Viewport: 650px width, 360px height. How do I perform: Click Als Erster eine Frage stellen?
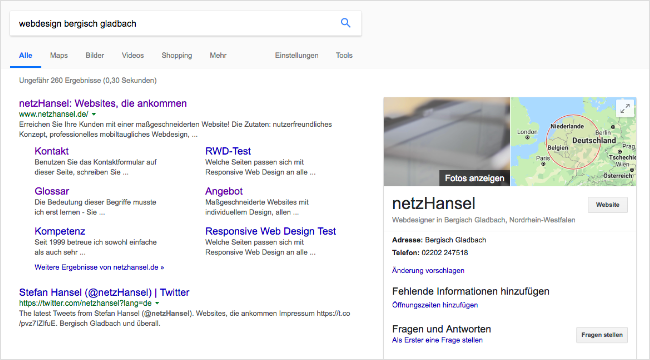point(437,340)
